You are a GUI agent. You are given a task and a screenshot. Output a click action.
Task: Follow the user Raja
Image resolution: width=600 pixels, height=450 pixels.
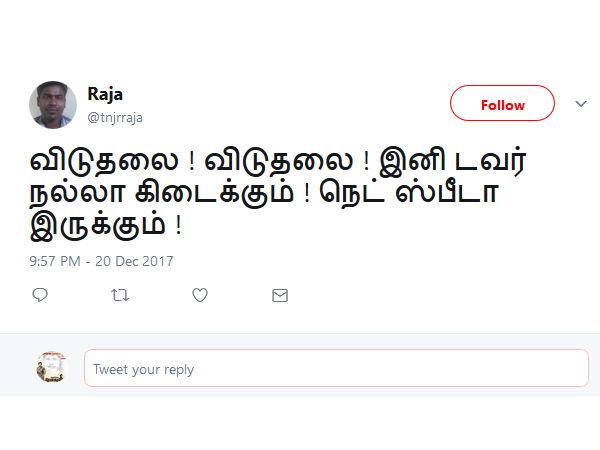point(502,104)
